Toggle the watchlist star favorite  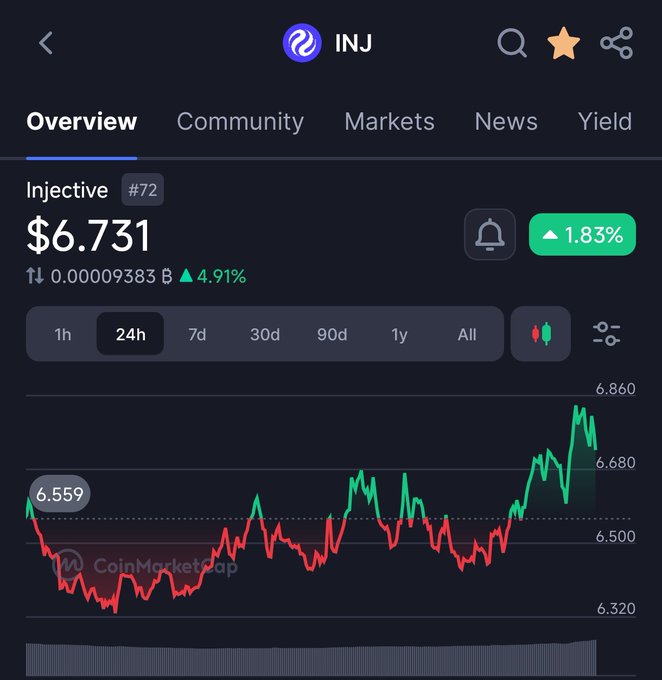click(564, 43)
